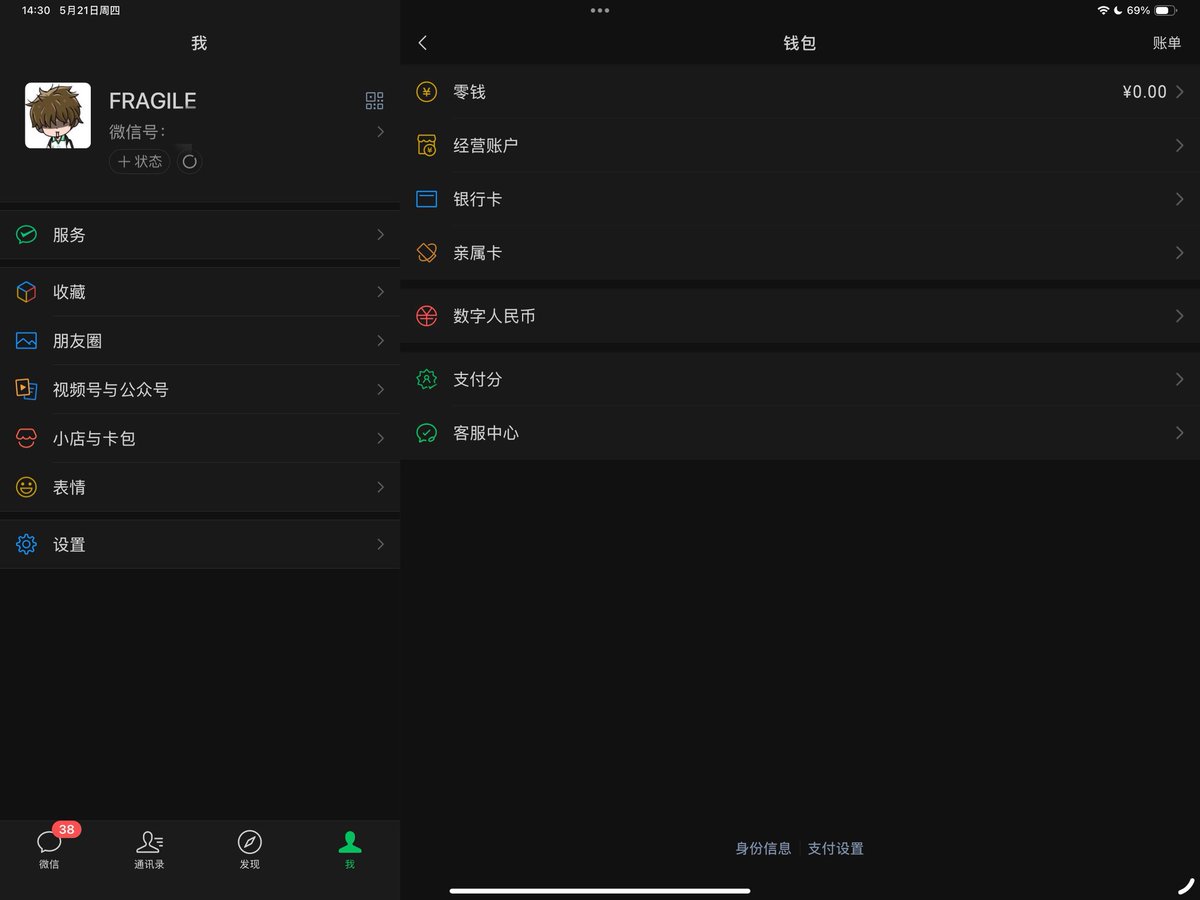Select the 客服中心 label text
Image resolution: width=1200 pixels, height=900 pixels.
point(486,433)
